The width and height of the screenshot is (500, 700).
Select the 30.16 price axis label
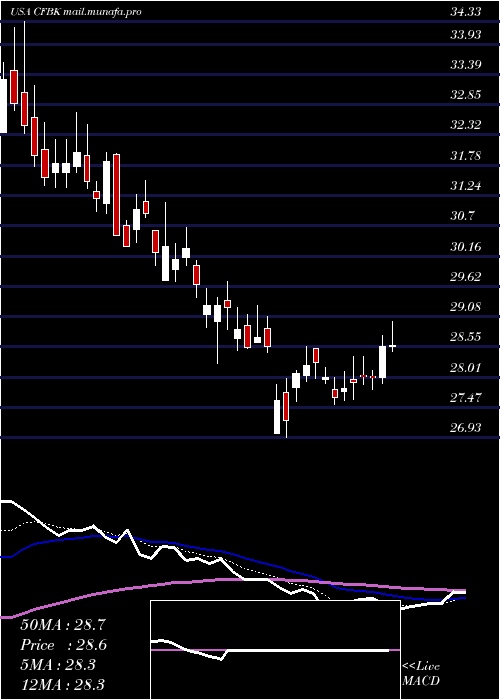(466, 246)
